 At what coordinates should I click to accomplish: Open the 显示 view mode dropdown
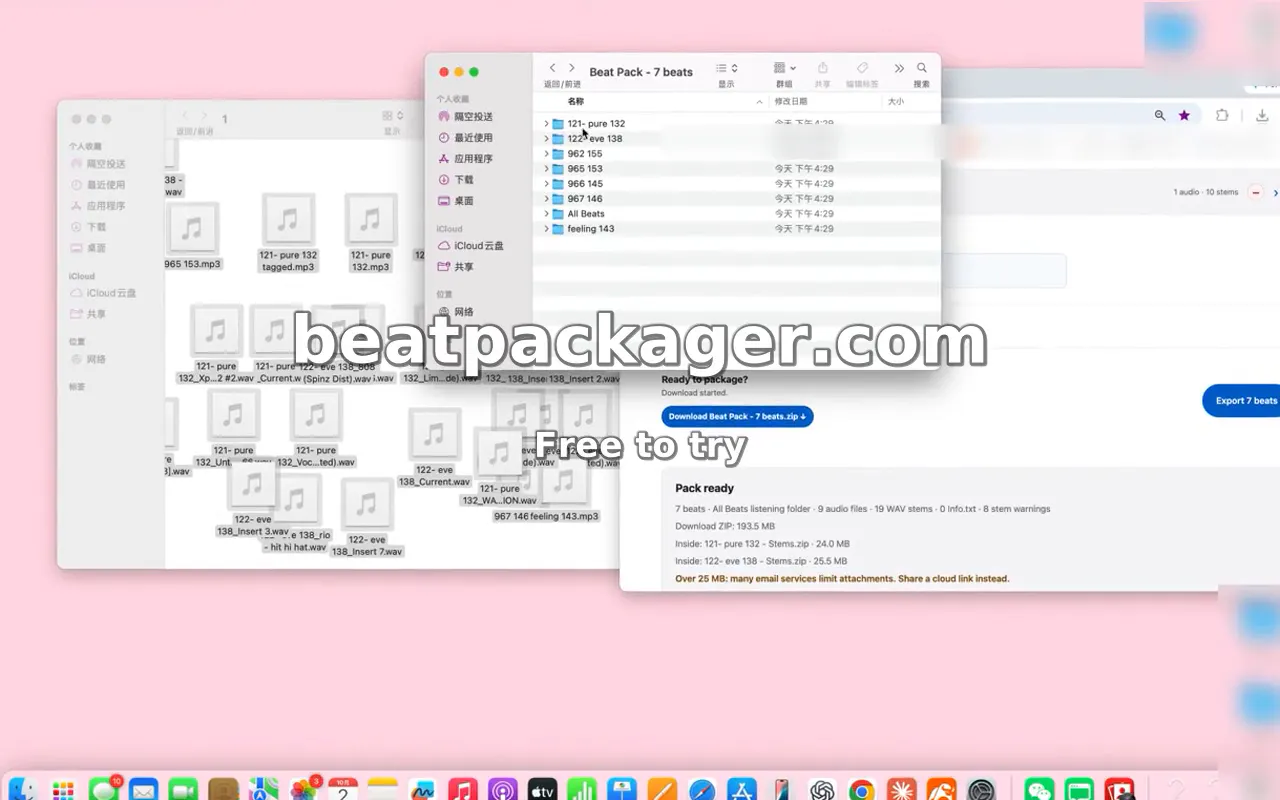727,68
